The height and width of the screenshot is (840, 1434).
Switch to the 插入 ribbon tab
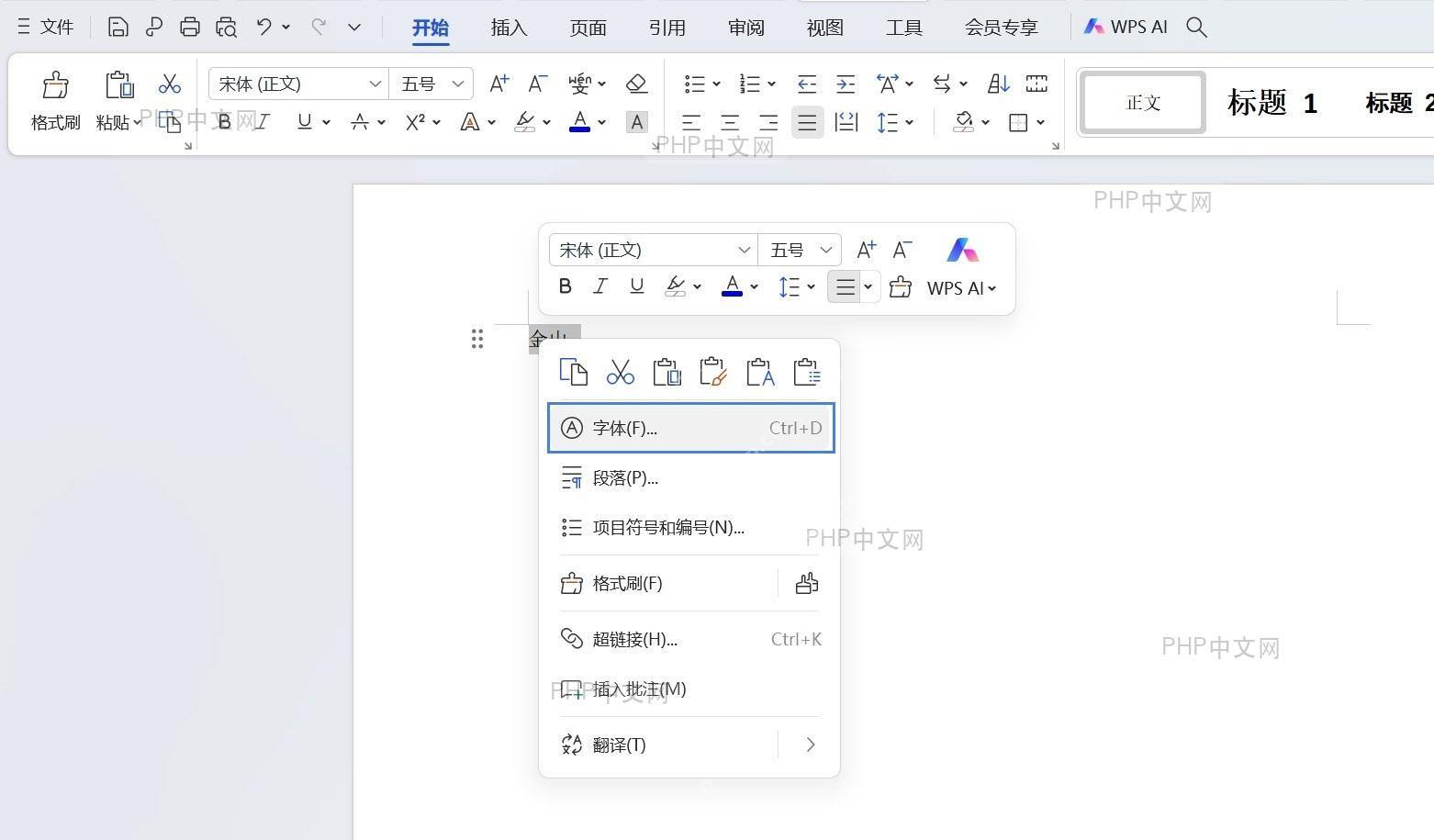pyautogui.click(x=509, y=28)
